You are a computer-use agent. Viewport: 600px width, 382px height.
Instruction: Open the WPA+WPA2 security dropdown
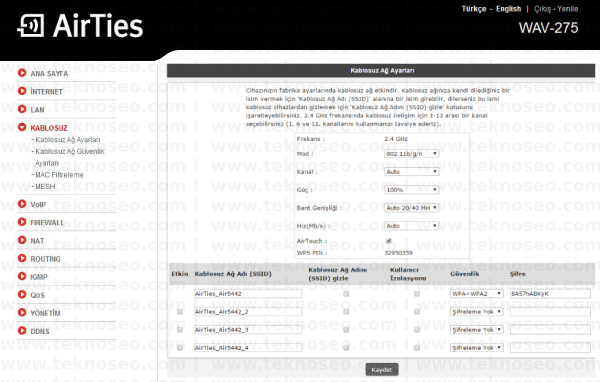click(x=476, y=294)
